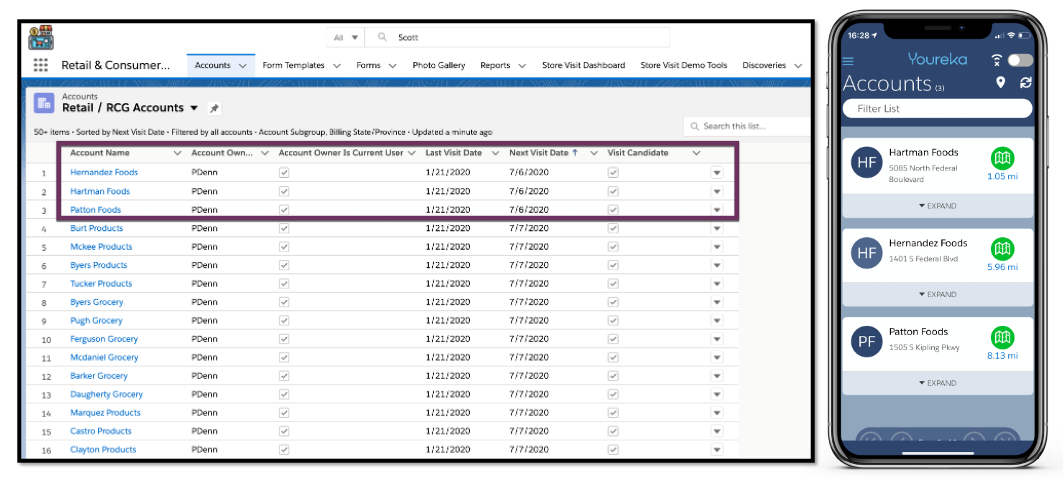Open the Burt Products account link
Viewport: 1063px width, 485px height.
[x=96, y=229]
